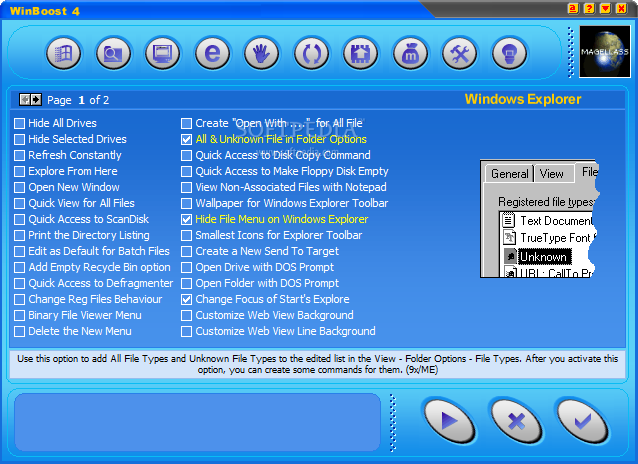Enable Quick View for All Files

19,204
